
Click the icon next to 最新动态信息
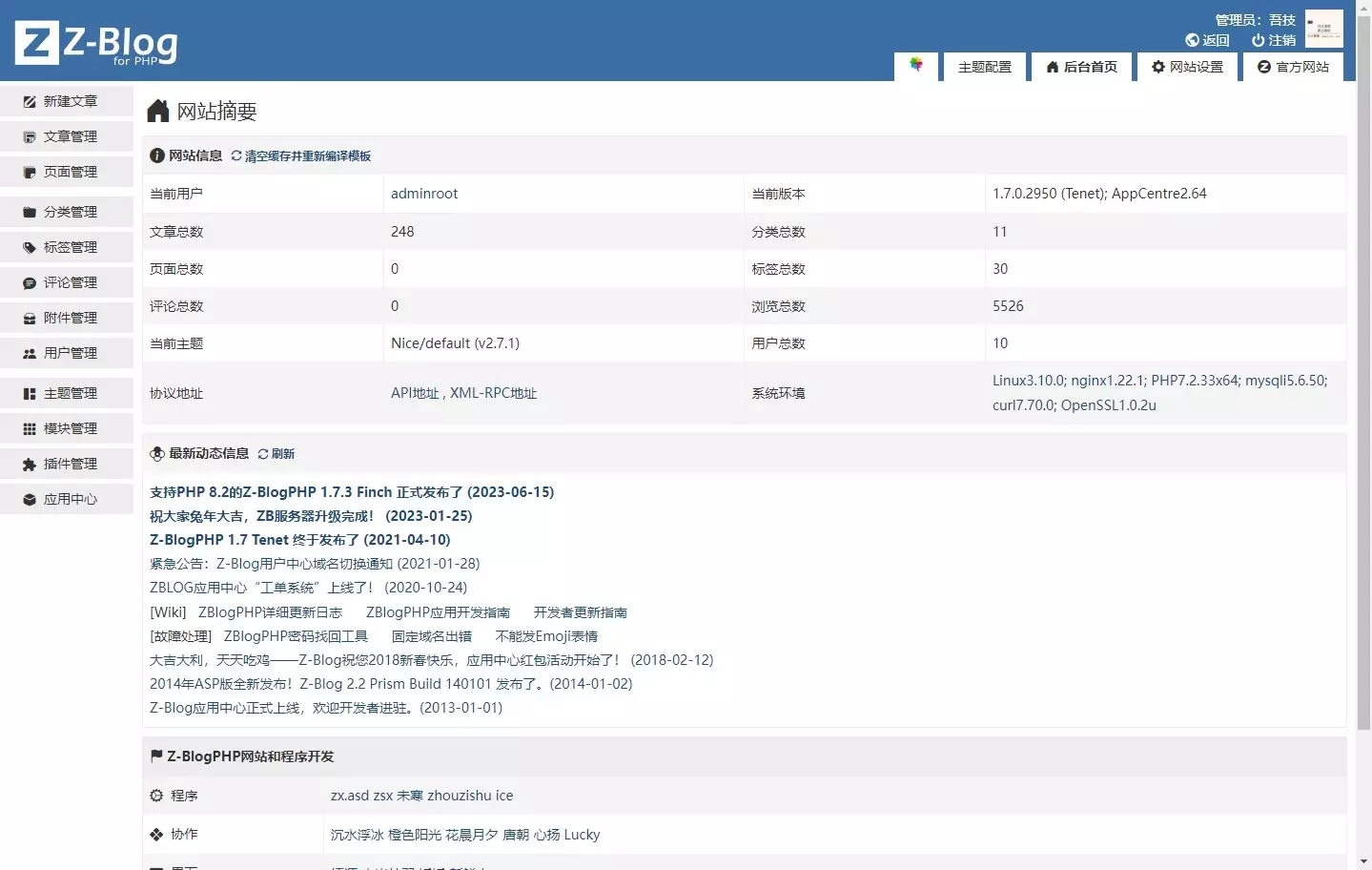[157, 453]
